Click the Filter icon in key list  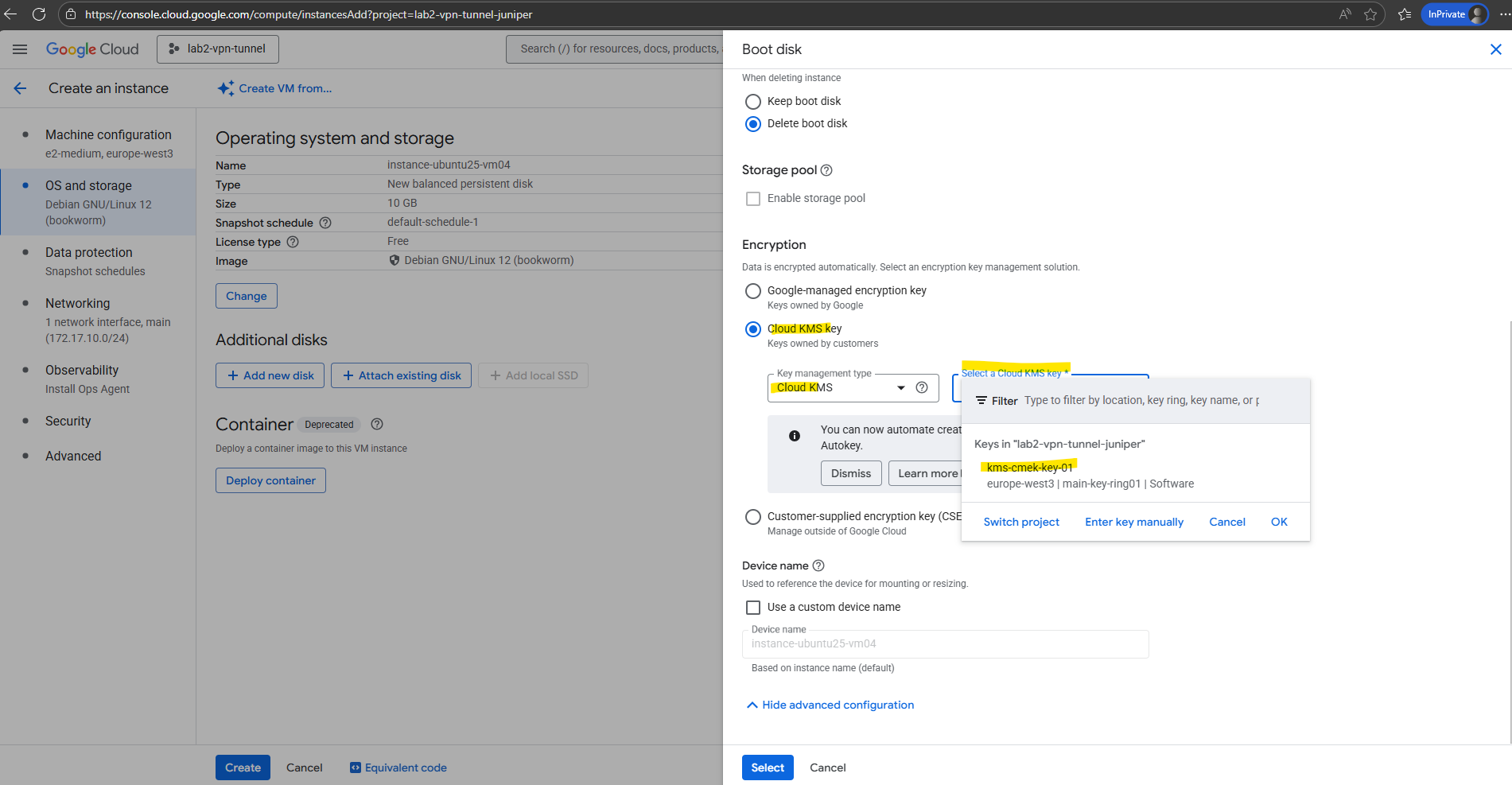[x=981, y=400]
